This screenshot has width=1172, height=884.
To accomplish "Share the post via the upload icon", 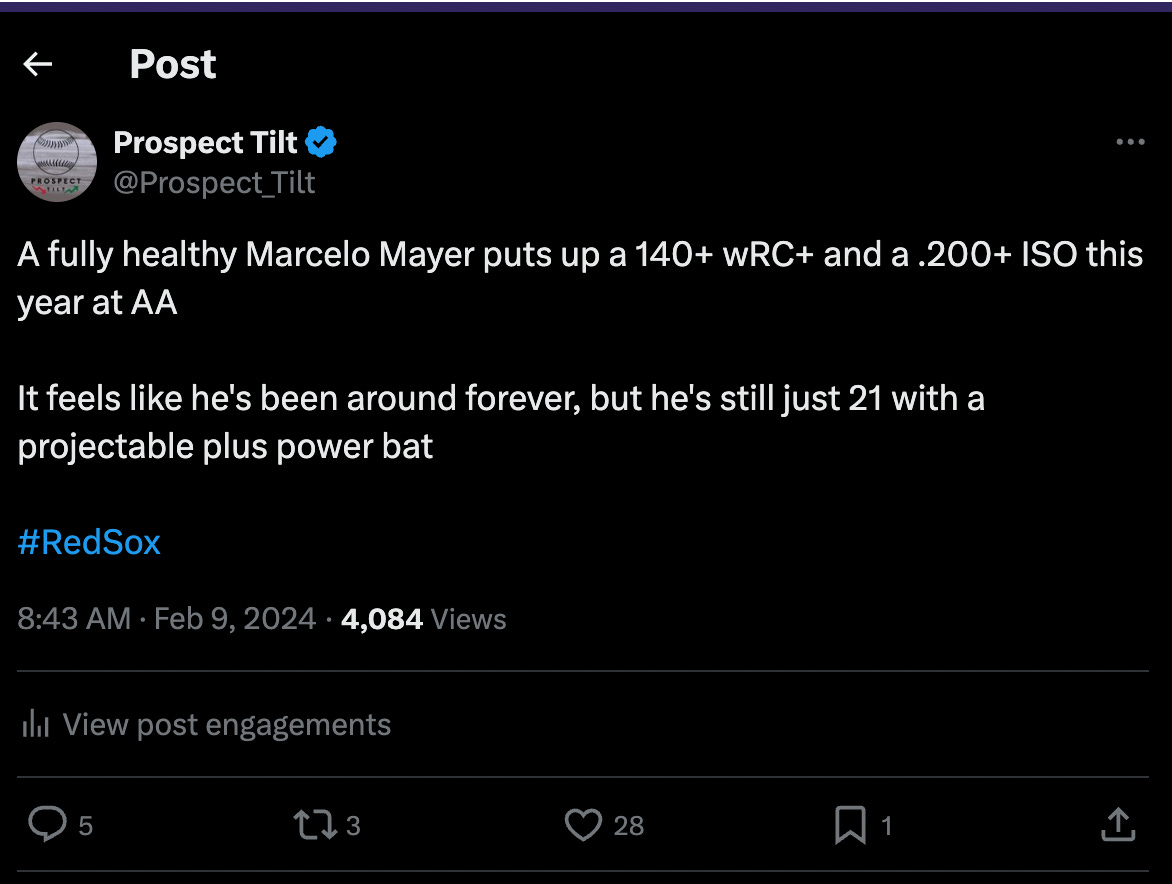I will (x=1117, y=825).
